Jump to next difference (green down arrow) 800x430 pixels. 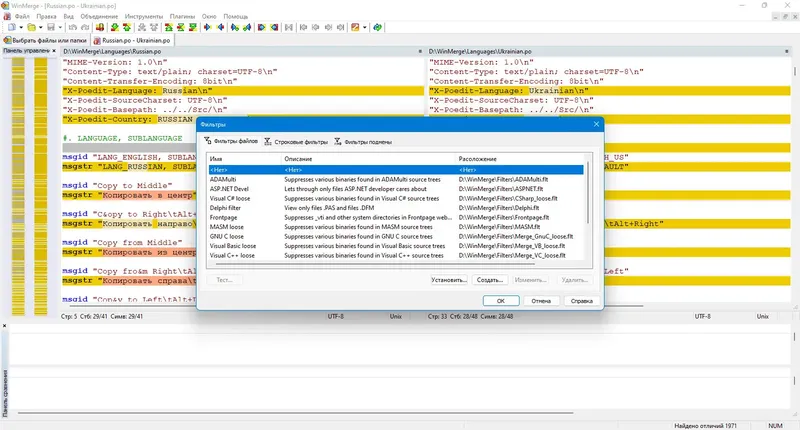114,27
